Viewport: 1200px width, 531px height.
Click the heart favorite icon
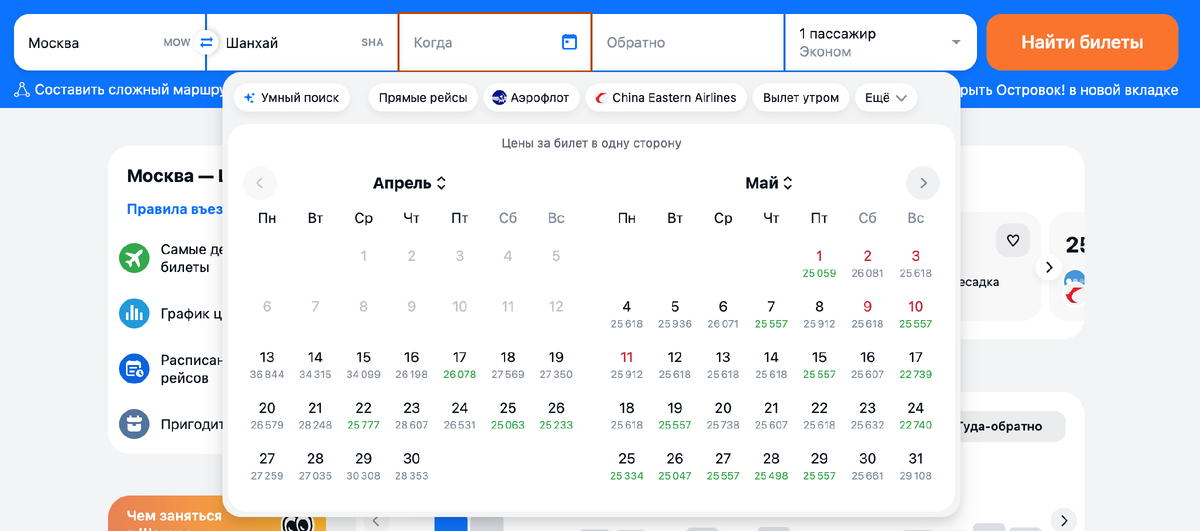coord(1012,240)
